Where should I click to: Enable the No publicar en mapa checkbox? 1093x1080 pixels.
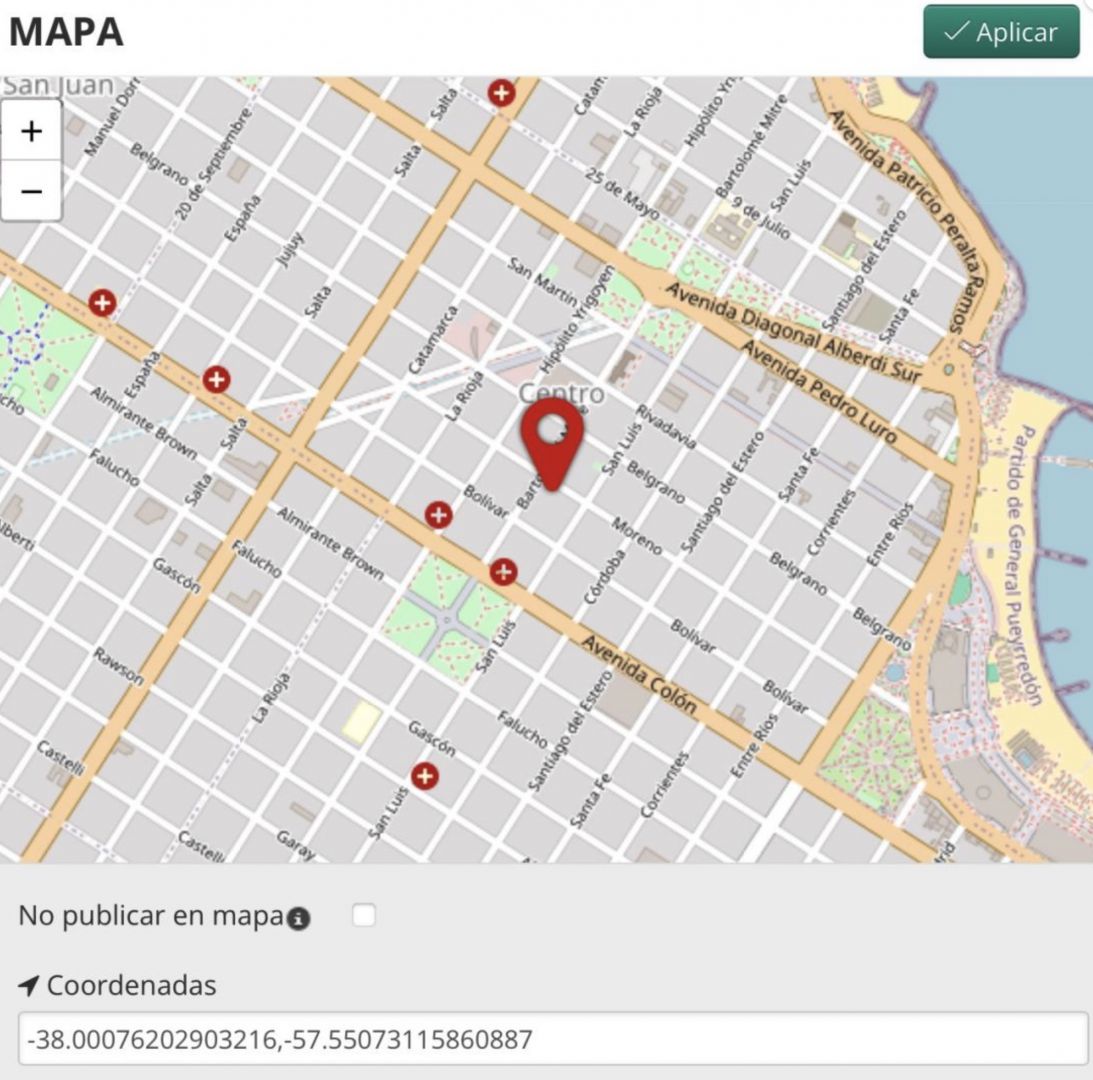click(364, 915)
